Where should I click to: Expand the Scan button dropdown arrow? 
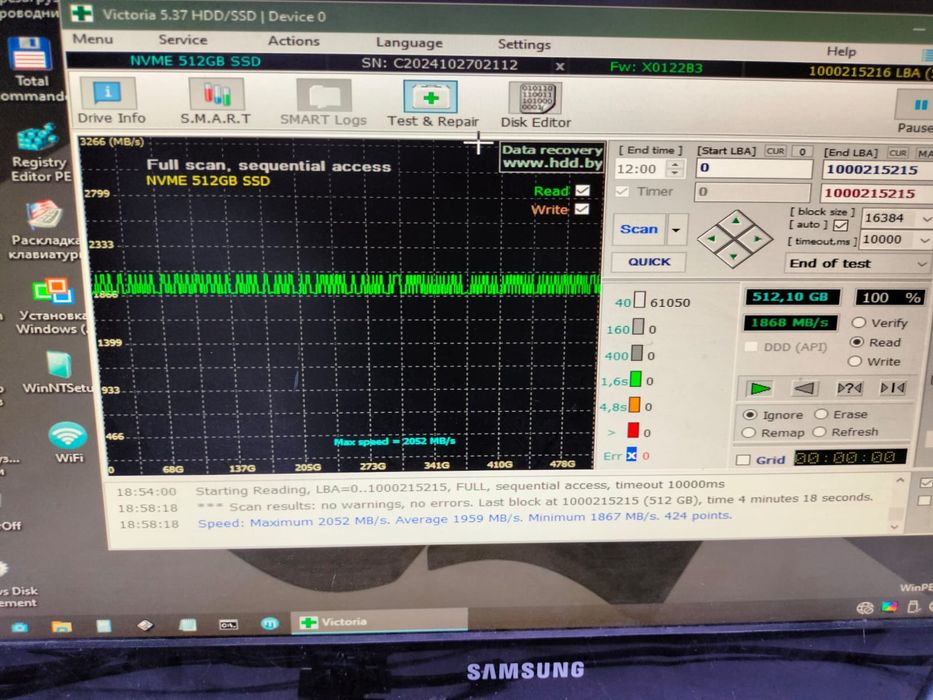click(676, 230)
